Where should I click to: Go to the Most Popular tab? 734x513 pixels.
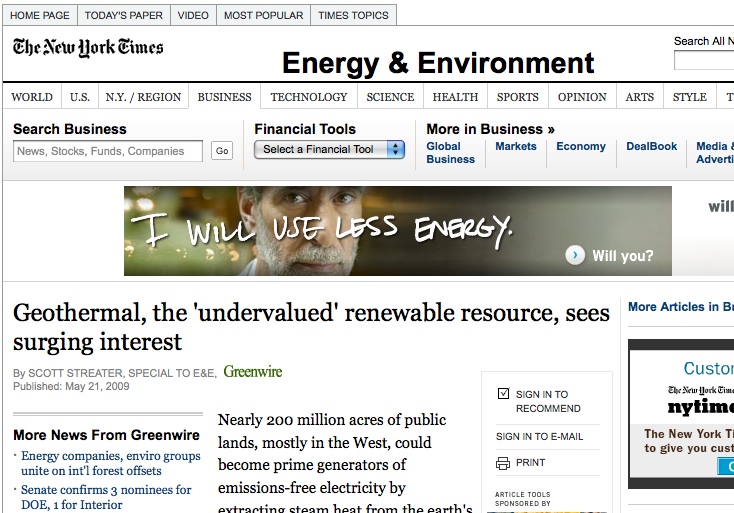[x=263, y=15]
